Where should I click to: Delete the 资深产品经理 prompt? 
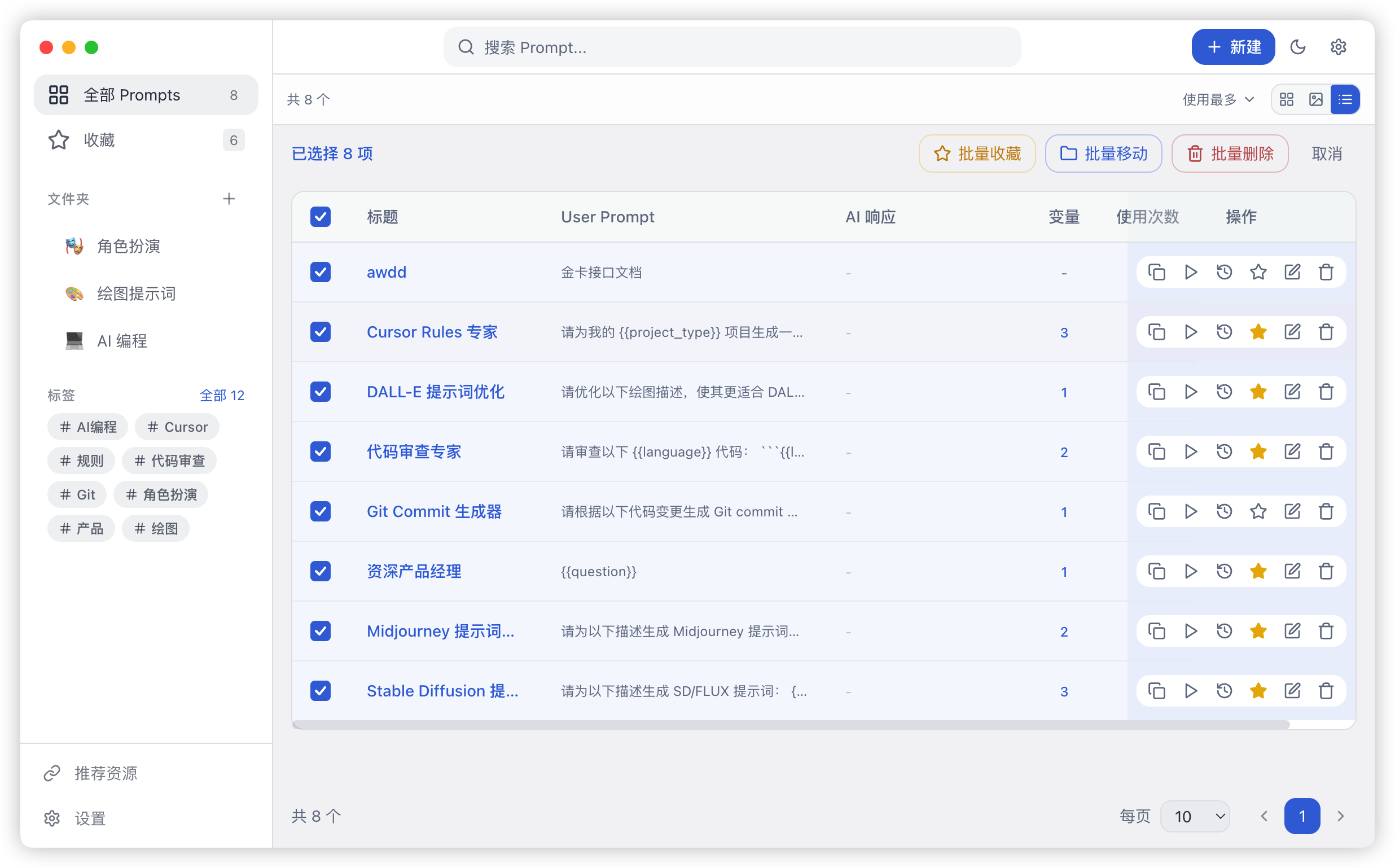1326,571
